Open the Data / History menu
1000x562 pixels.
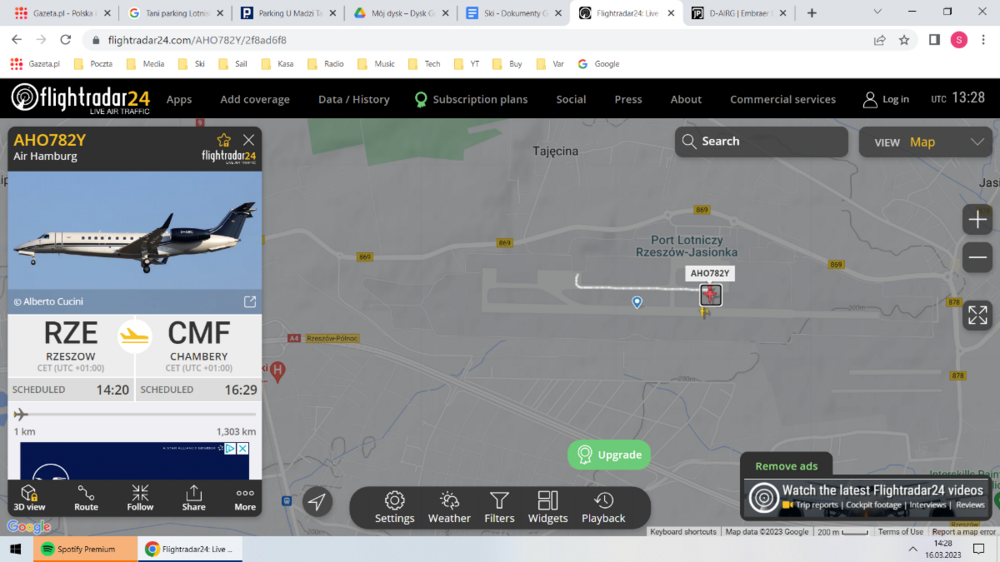[x=353, y=99]
